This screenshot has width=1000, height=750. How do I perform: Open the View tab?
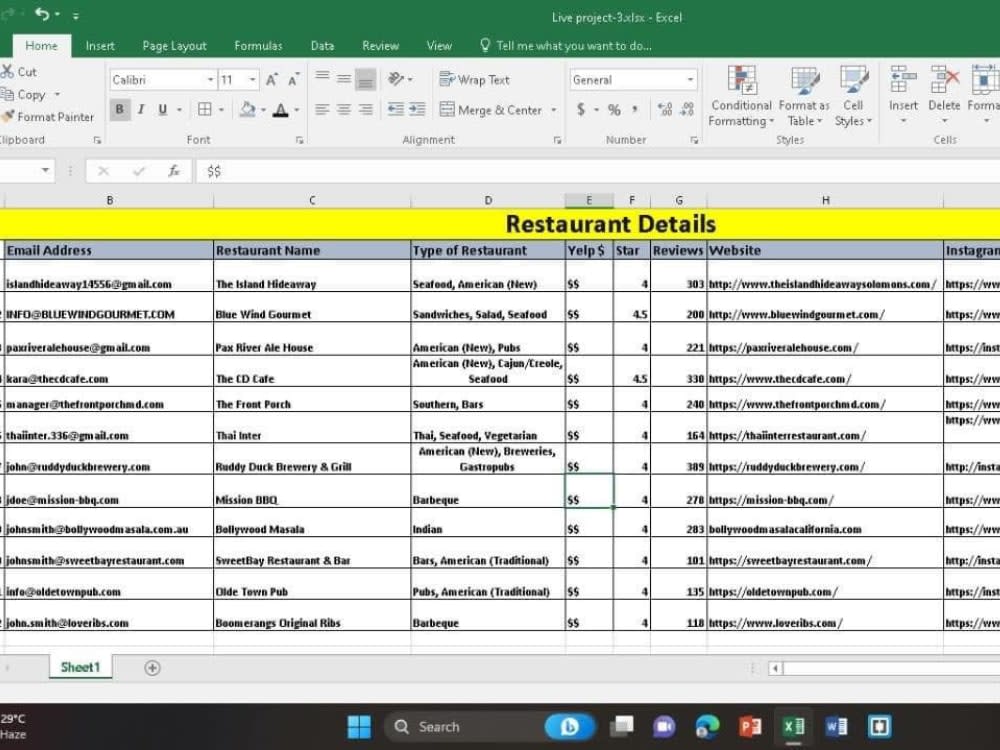[x=439, y=46]
